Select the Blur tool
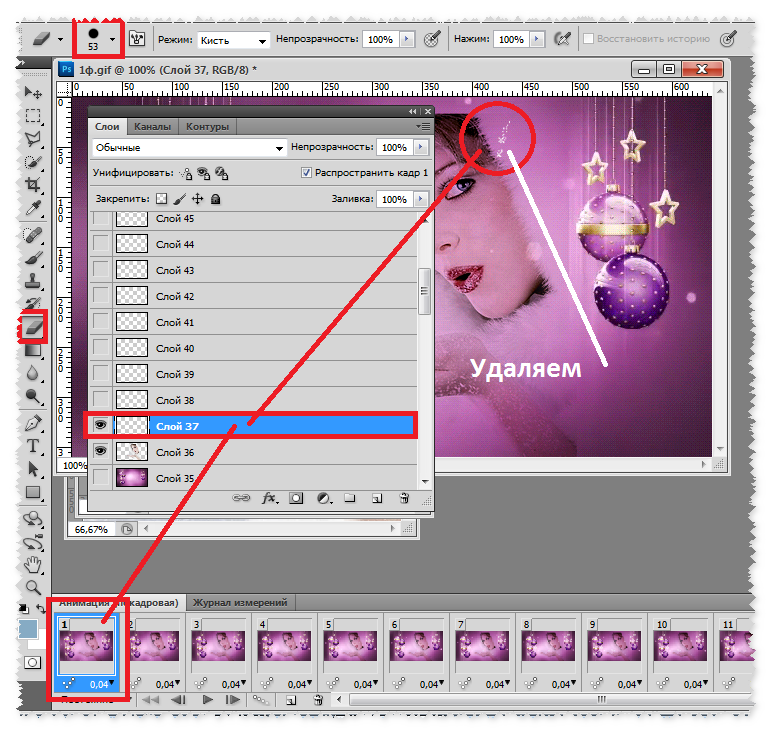The width and height of the screenshot is (772, 734). (x=33, y=373)
